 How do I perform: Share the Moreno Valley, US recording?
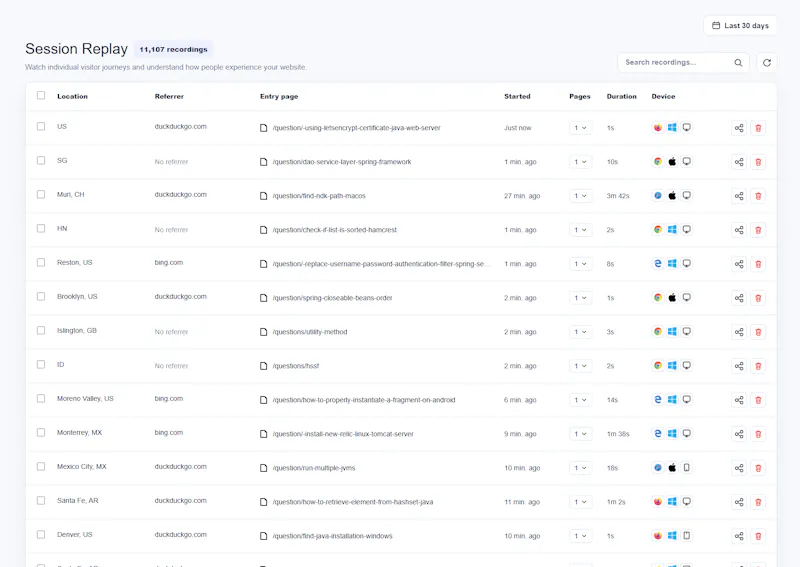click(739, 400)
